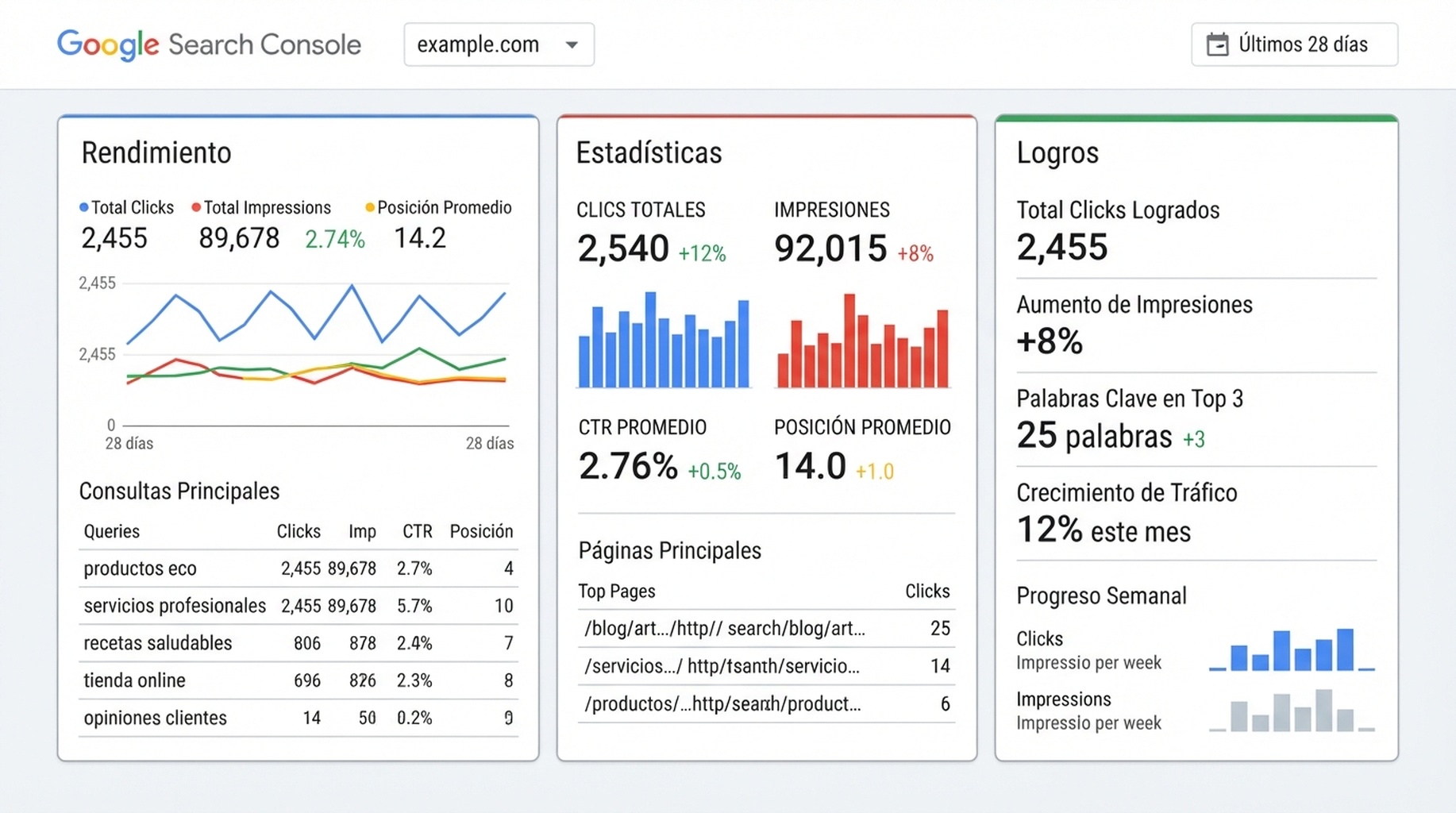Select the 'tienda online' query row
This screenshot has width=1456, height=813.
pos(299,680)
